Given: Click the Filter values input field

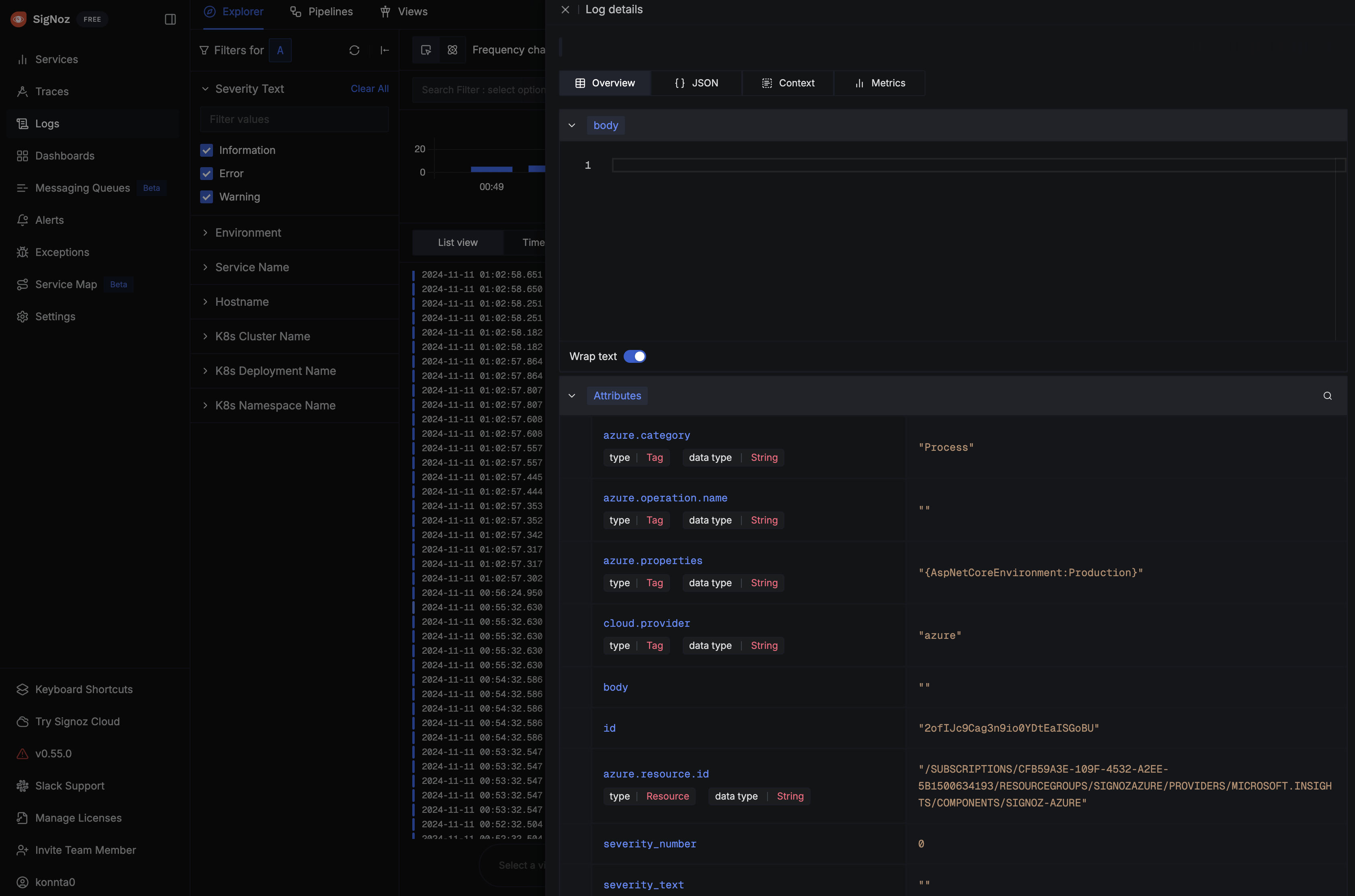Looking at the screenshot, I should tap(294, 119).
